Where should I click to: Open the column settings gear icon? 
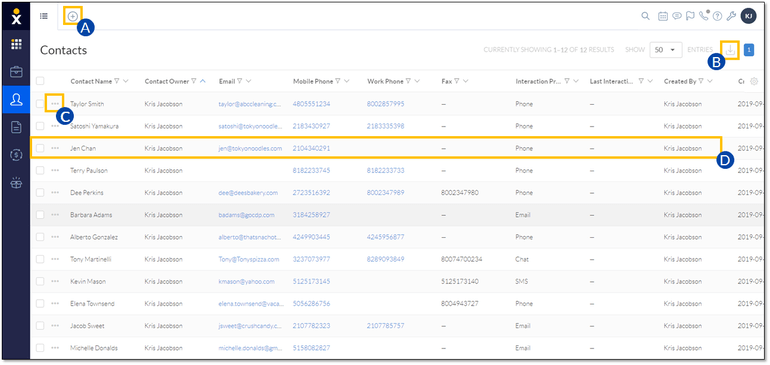[x=754, y=82]
